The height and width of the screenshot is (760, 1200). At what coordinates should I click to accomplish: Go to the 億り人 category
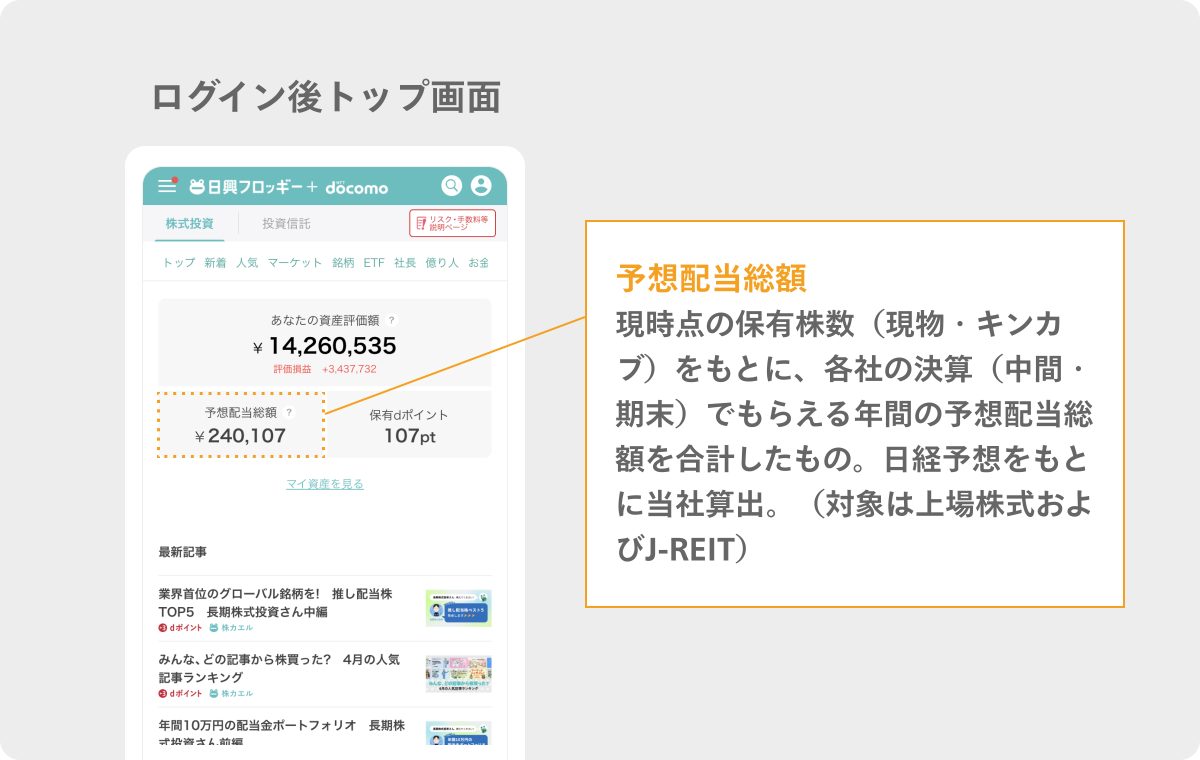pyautogui.click(x=441, y=263)
